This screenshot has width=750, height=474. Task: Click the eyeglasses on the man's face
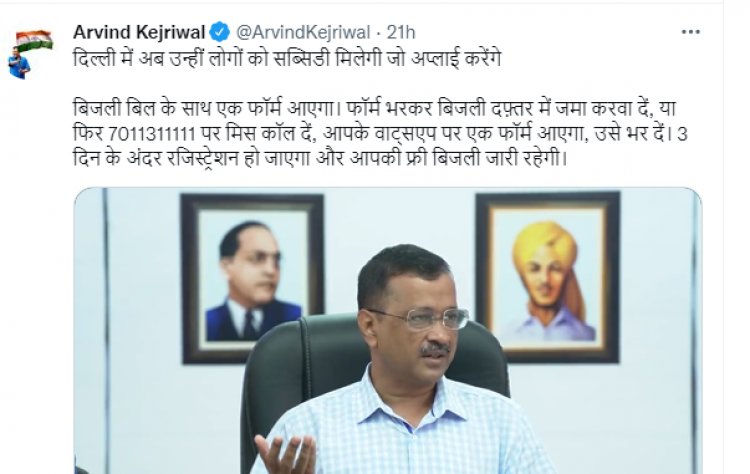coord(421,319)
